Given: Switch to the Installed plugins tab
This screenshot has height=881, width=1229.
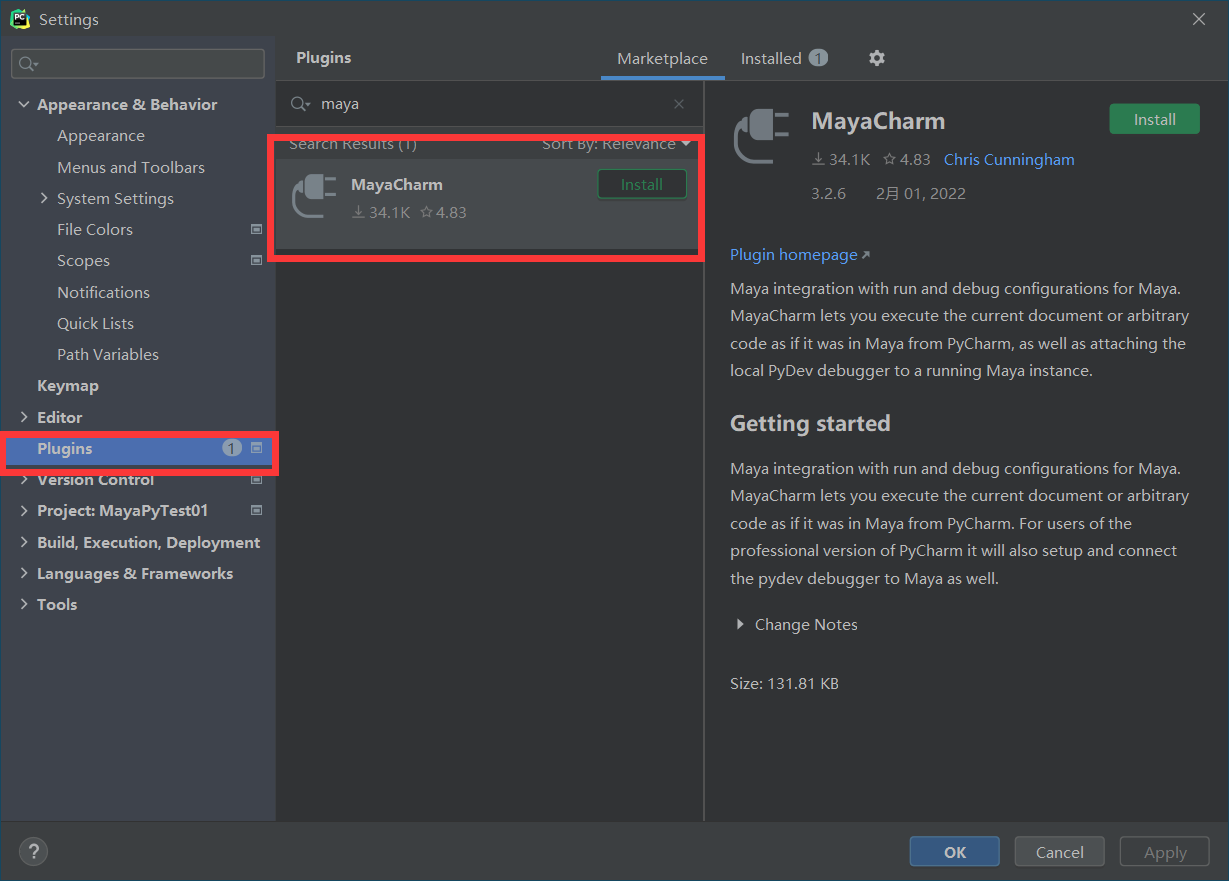Looking at the screenshot, I should (x=771, y=58).
